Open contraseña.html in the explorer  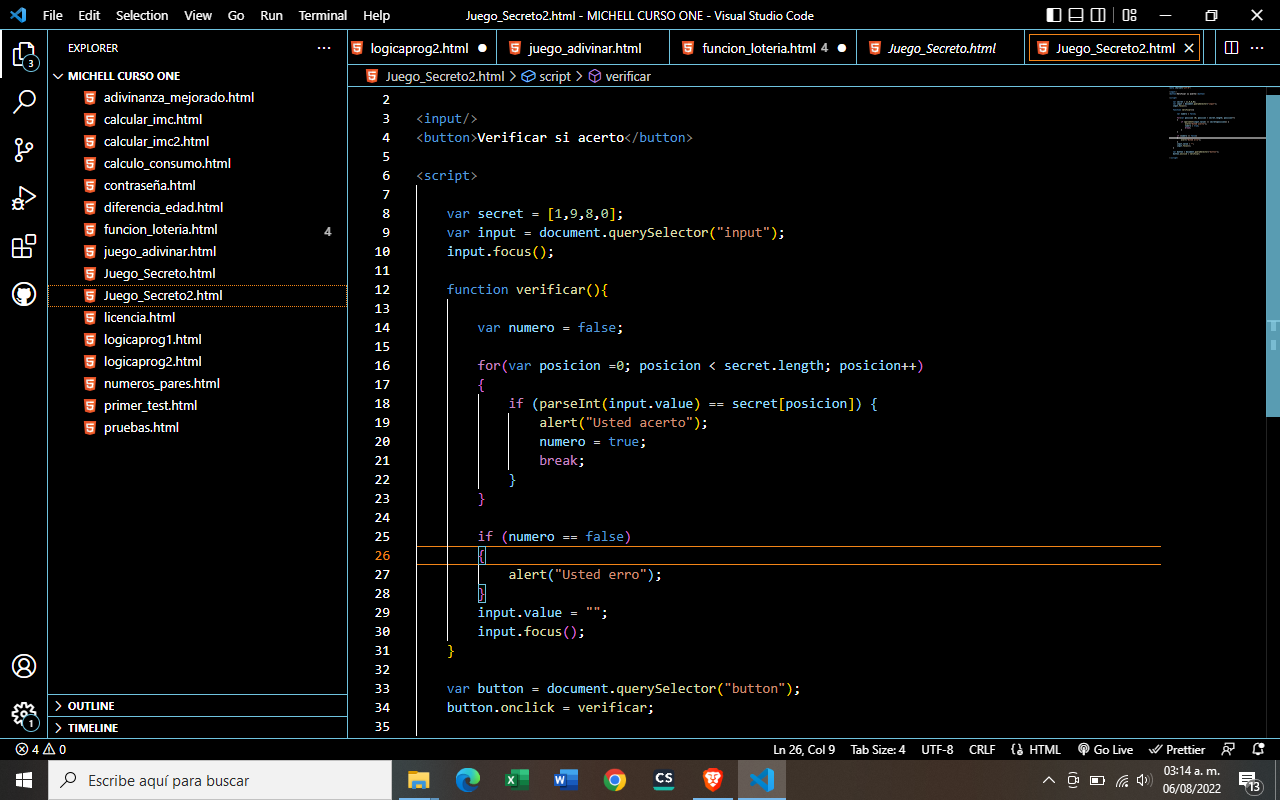pyautogui.click(x=197, y=186)
